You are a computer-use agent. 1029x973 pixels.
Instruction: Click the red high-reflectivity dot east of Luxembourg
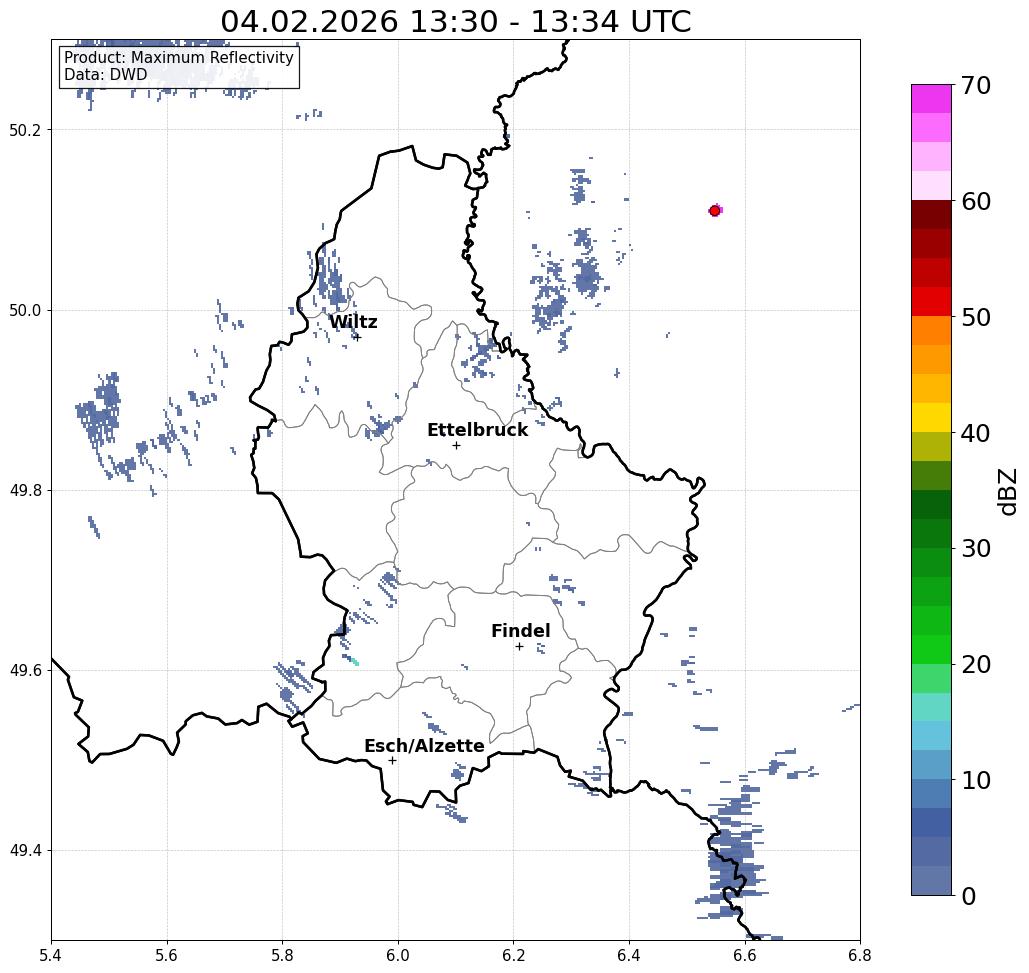pyautogui.click(x=715, y=211)
